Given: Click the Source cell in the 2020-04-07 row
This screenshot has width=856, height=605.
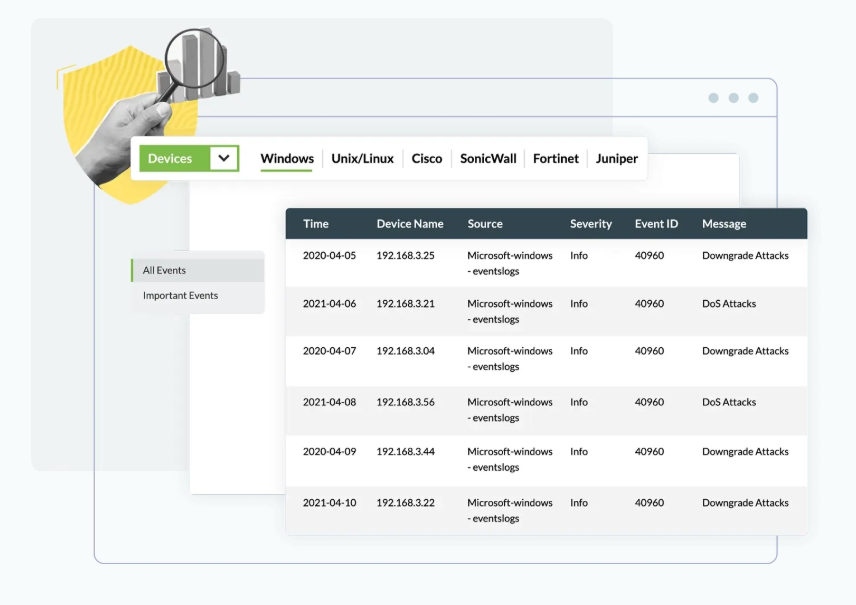Looking at the screenshot, I should (510, 359).
